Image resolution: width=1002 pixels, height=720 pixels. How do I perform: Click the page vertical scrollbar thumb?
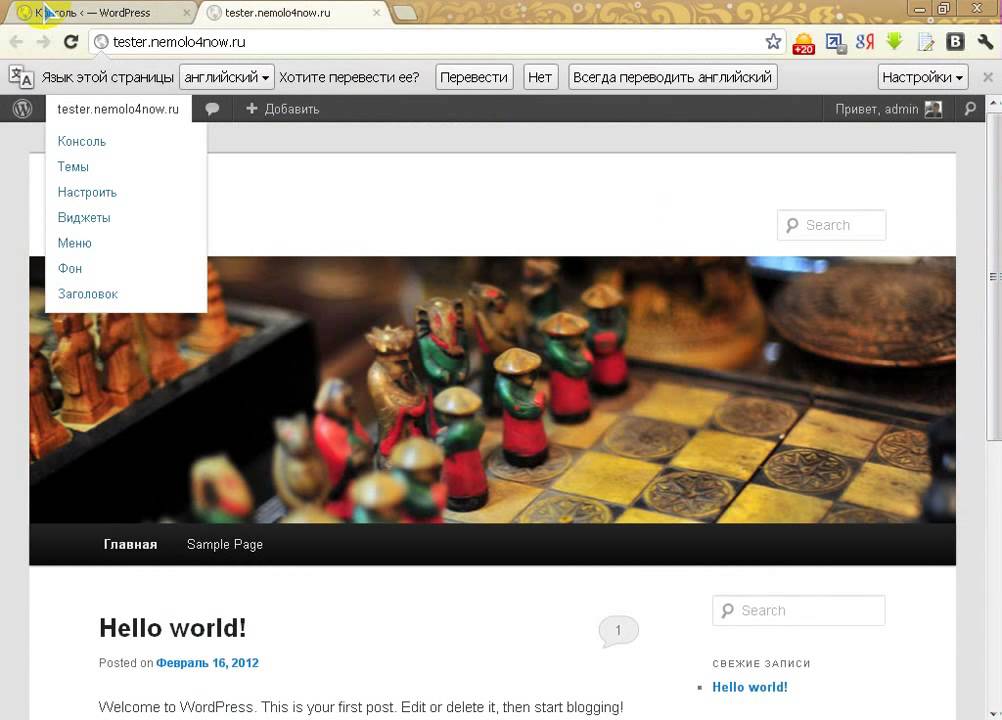click(994, 276)
